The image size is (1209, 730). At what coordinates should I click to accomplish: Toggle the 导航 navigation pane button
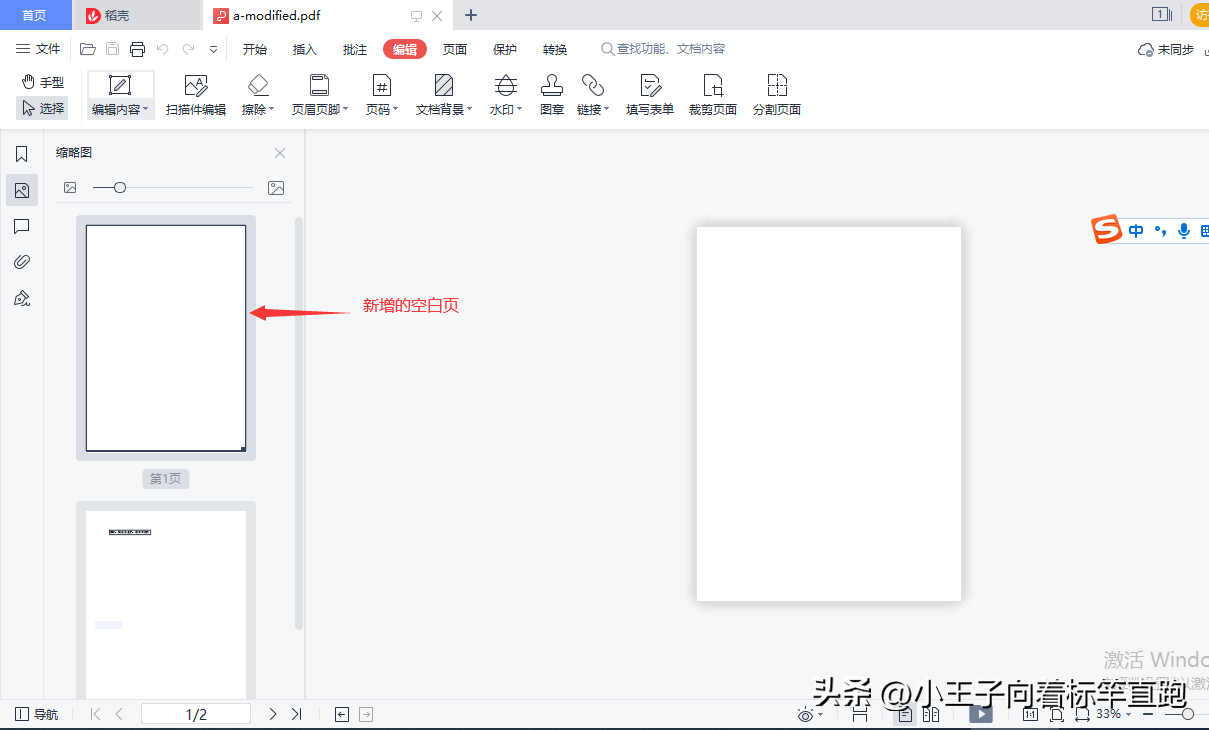(36, 714)
